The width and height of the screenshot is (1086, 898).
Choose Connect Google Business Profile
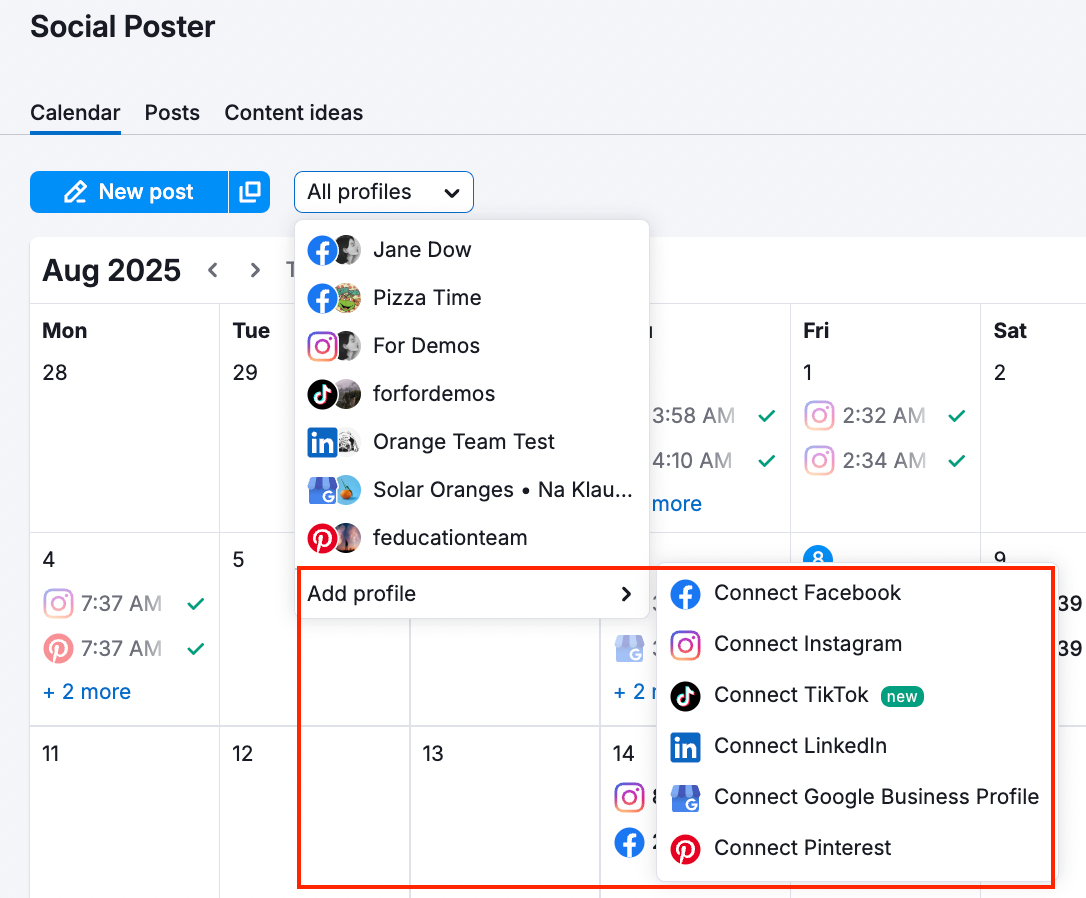877,797
